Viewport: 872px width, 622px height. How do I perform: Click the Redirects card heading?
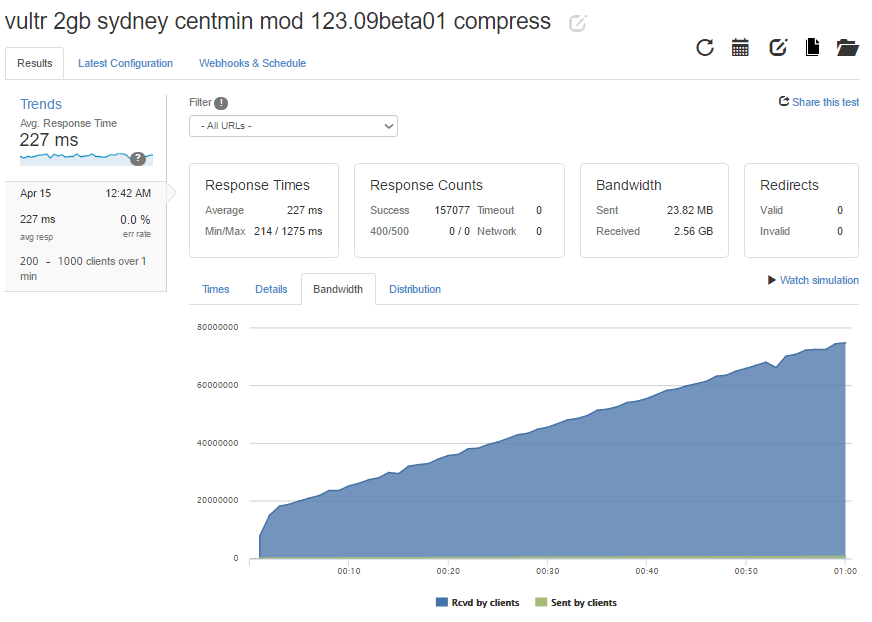(x=790, y=185)
